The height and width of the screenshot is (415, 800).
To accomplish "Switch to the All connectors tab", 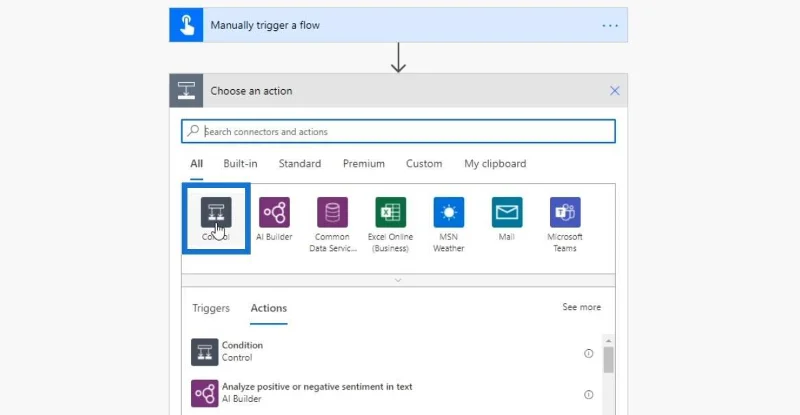I will point(196,164).
